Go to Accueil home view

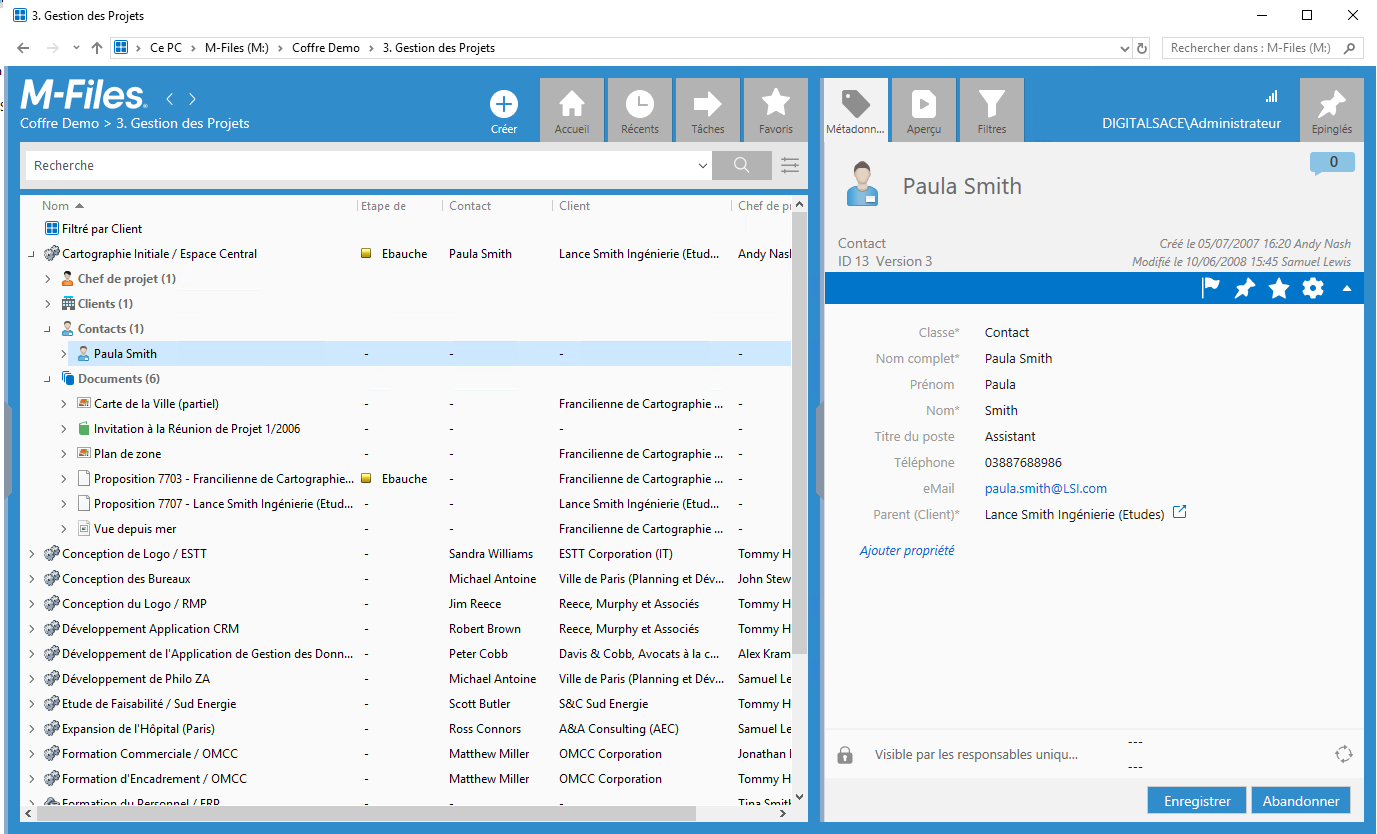(x=572, y=110)
